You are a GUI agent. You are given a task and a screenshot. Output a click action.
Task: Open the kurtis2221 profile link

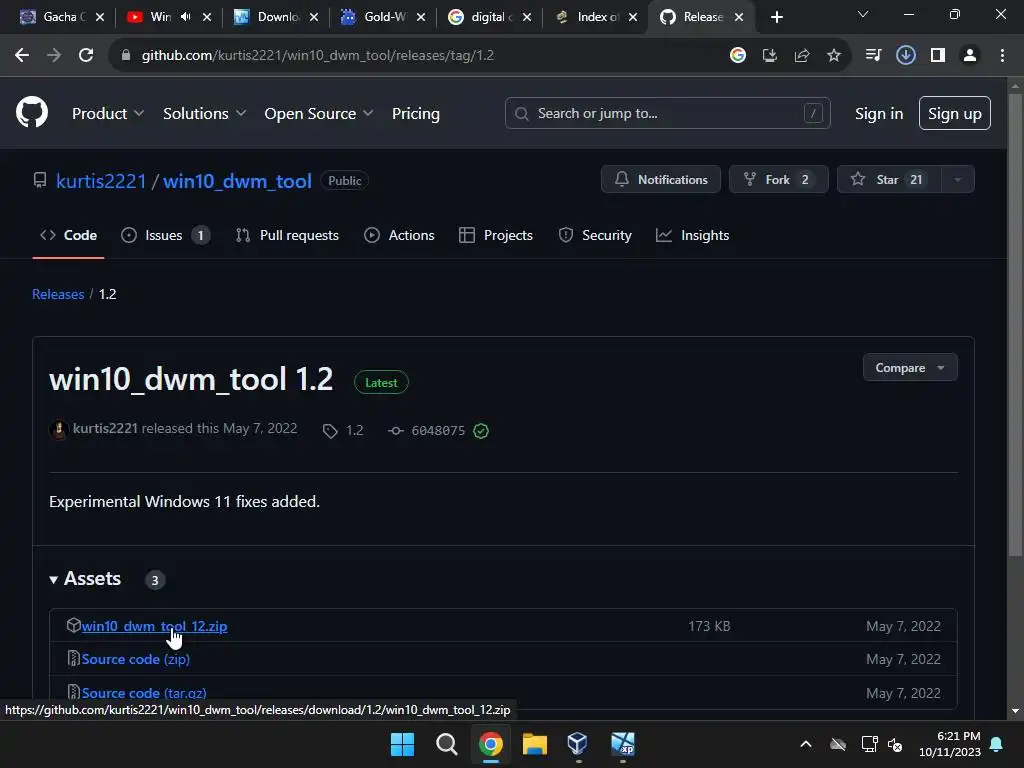[x=101, y=181]
